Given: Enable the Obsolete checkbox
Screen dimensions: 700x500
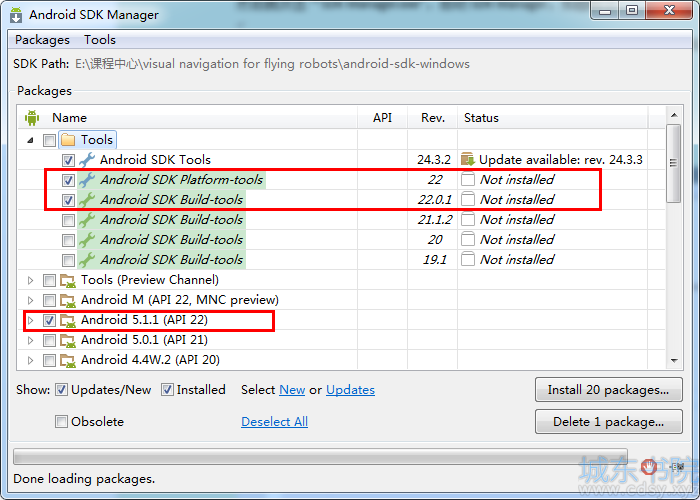Looking at the screenshot, I should pos(61,421).
